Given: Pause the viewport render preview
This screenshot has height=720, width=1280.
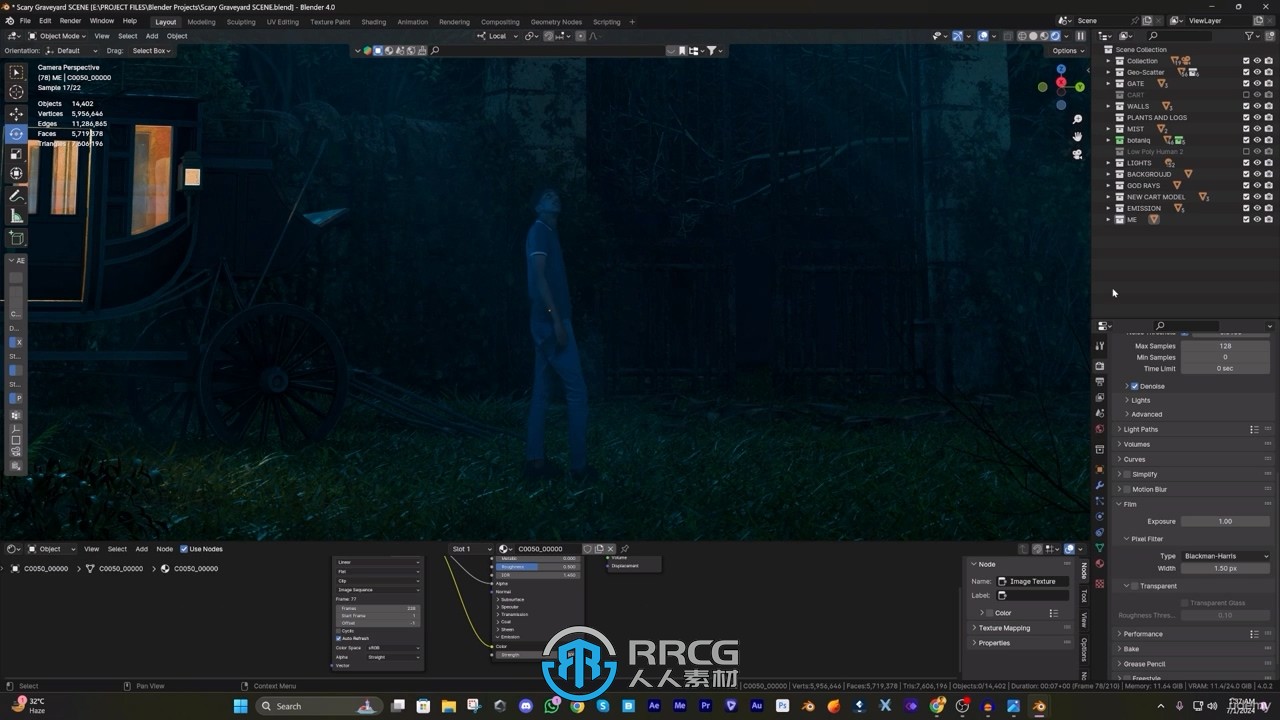Looking at the screenshot, I should tap(1080, 36).
